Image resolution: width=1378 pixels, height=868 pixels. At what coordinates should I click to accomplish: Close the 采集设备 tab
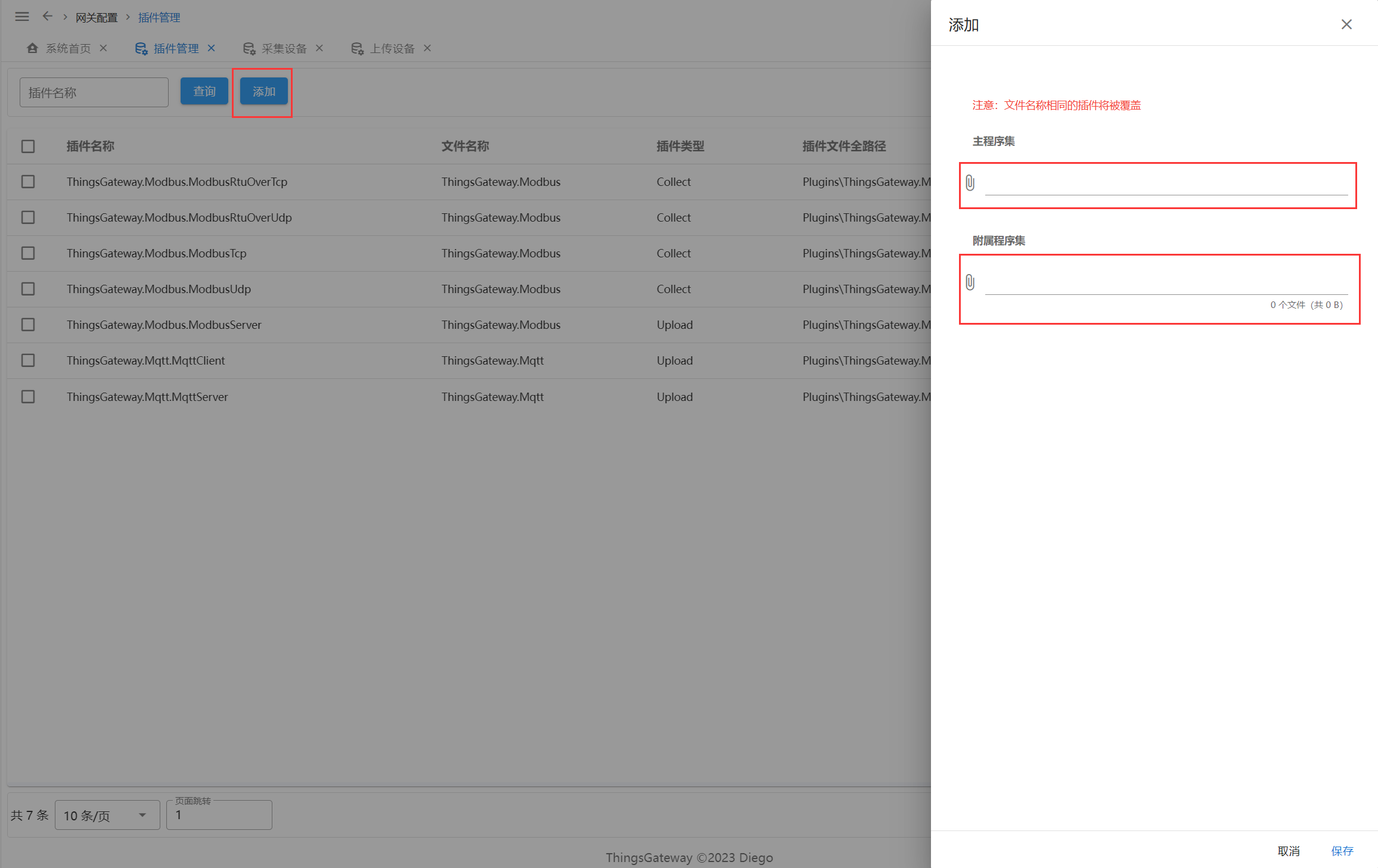pos(319,48)
